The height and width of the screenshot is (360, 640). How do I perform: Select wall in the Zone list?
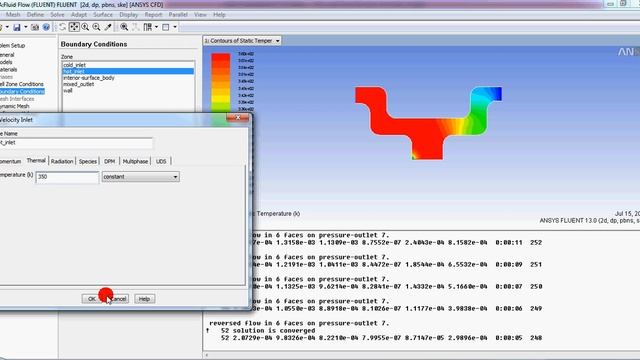point(128,91)
